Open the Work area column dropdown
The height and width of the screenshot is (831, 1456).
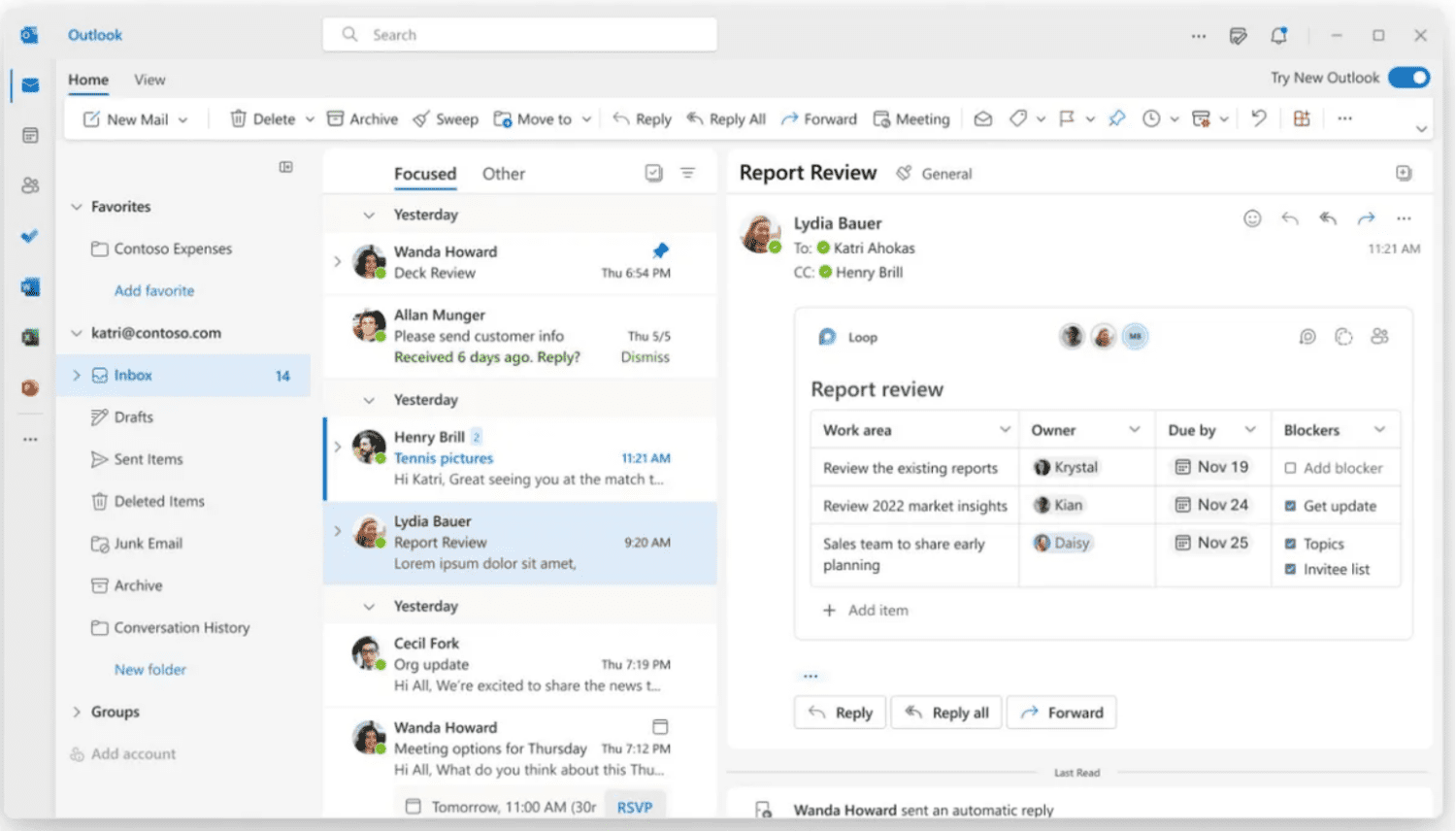[x=1004, y=428]
